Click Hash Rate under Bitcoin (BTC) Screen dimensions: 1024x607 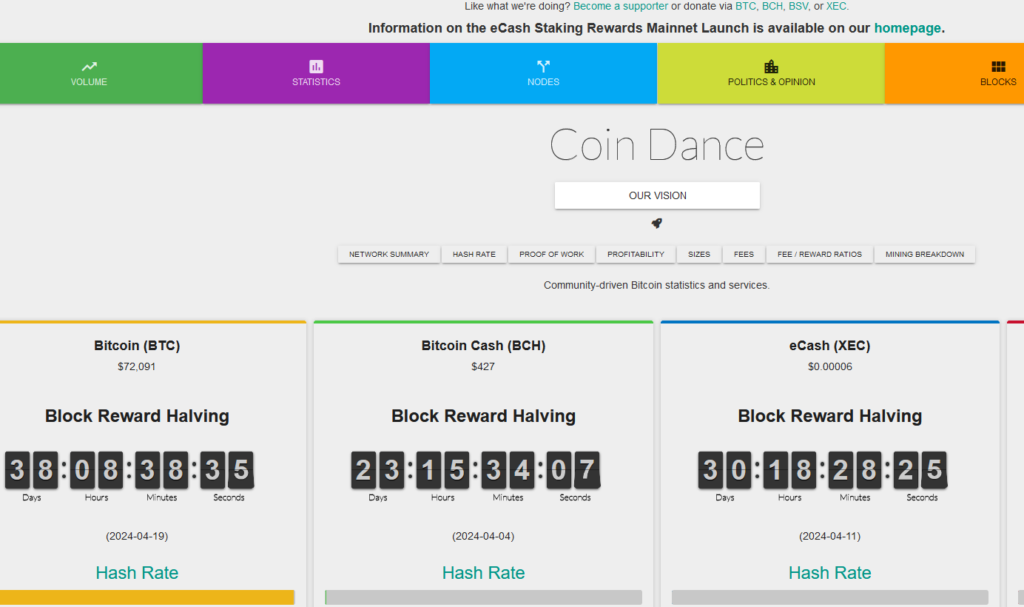[137, 572]
